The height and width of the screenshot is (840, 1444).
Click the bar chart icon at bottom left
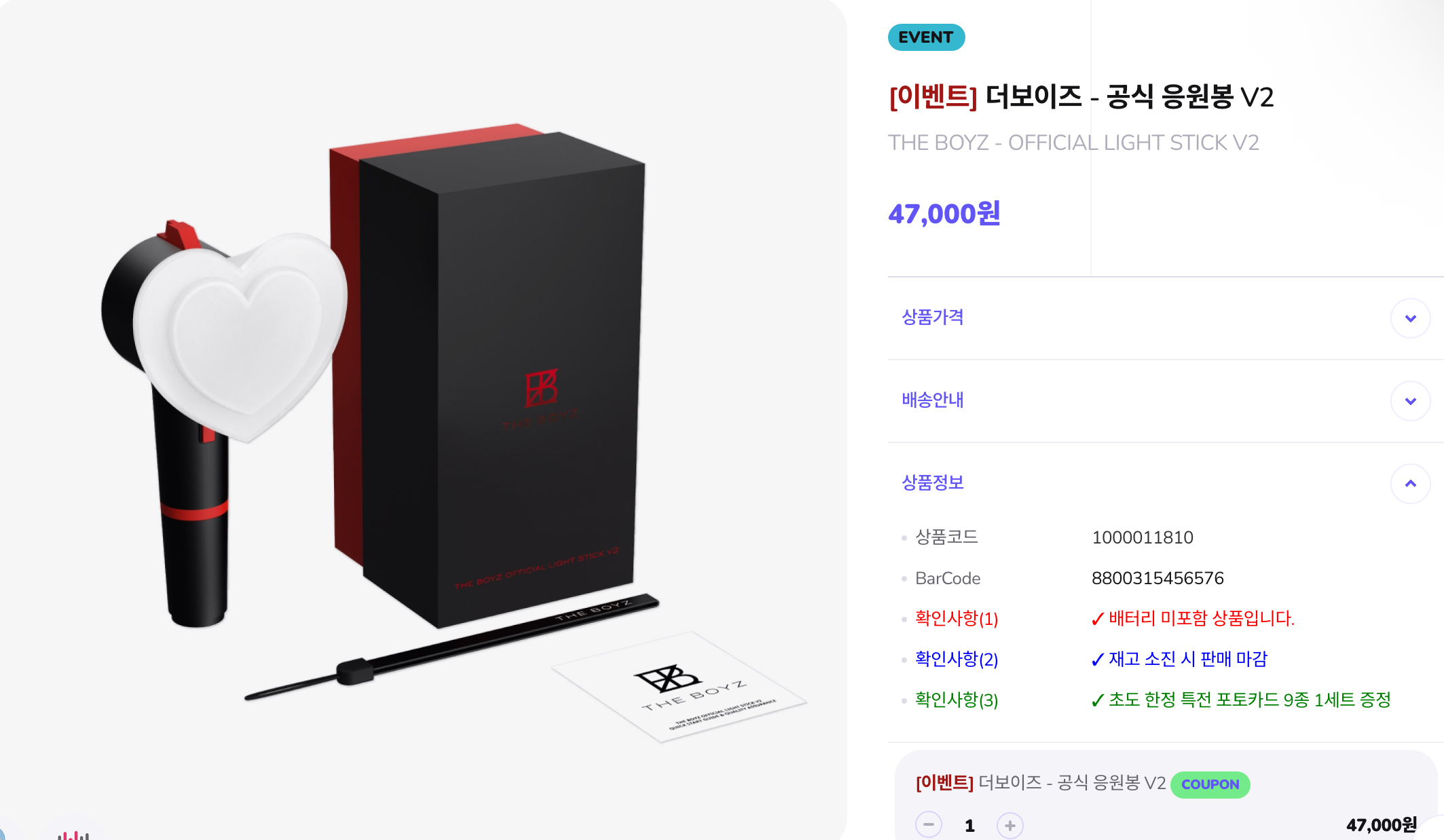[73, 834]
